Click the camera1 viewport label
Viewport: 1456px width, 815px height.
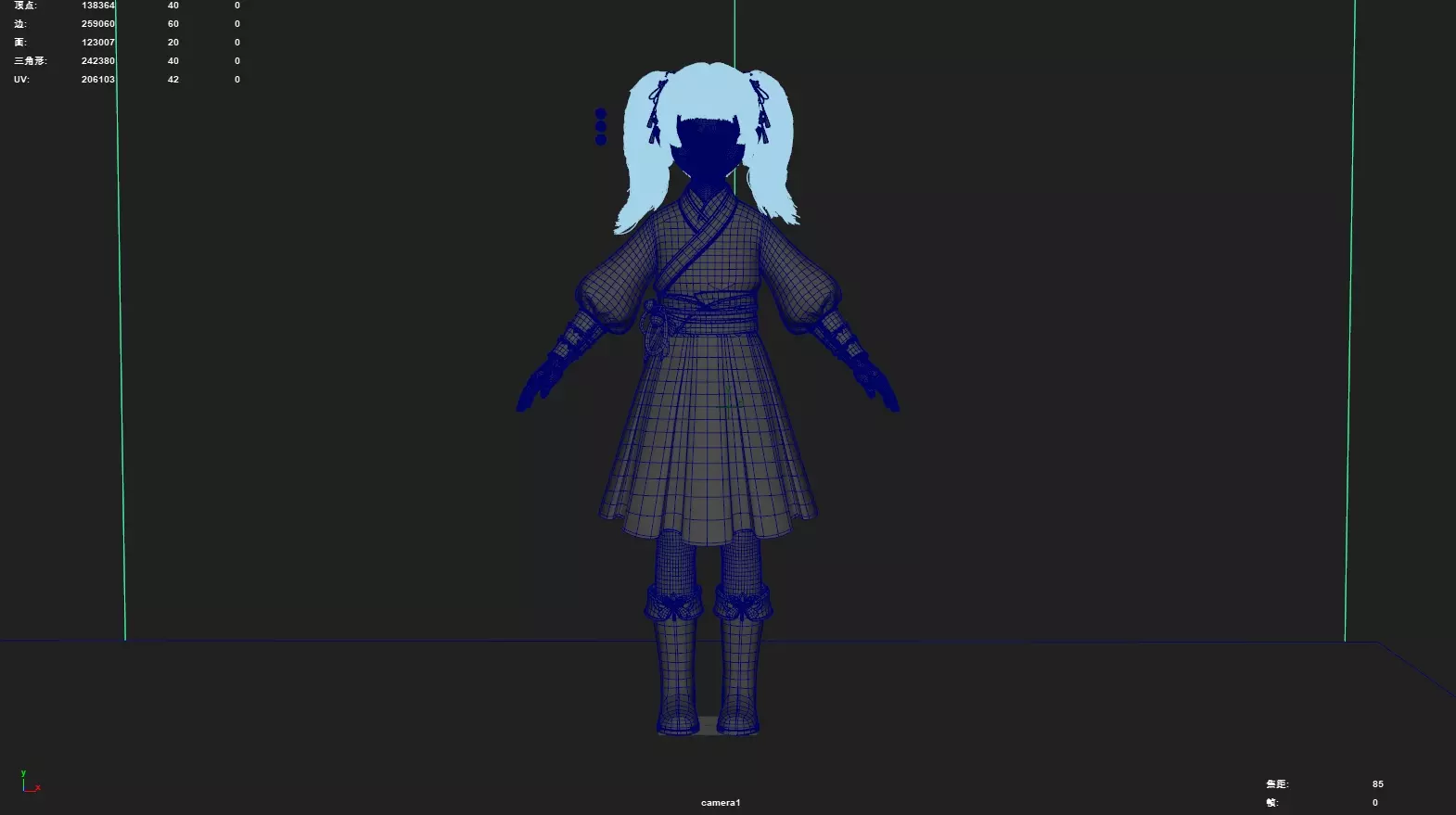pos(721,803)
